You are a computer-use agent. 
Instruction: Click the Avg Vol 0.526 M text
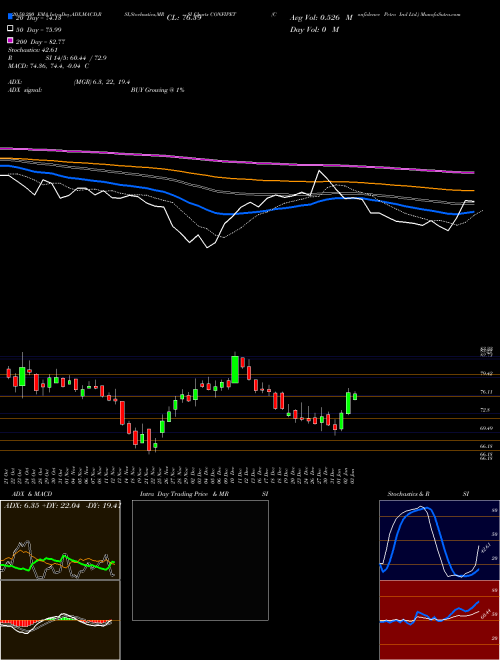coord(321,18)
